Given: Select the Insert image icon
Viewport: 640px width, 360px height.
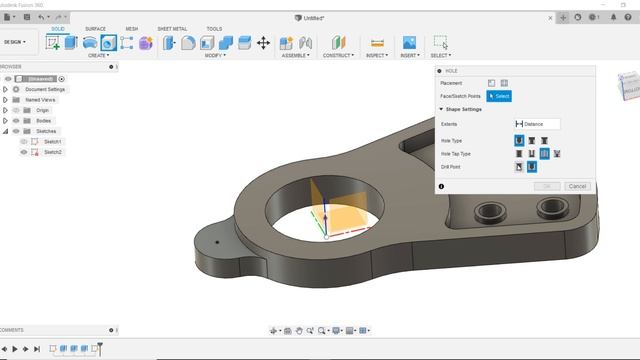Looking at the screenshot, I should pyautogui.click(x=409, y=42).
